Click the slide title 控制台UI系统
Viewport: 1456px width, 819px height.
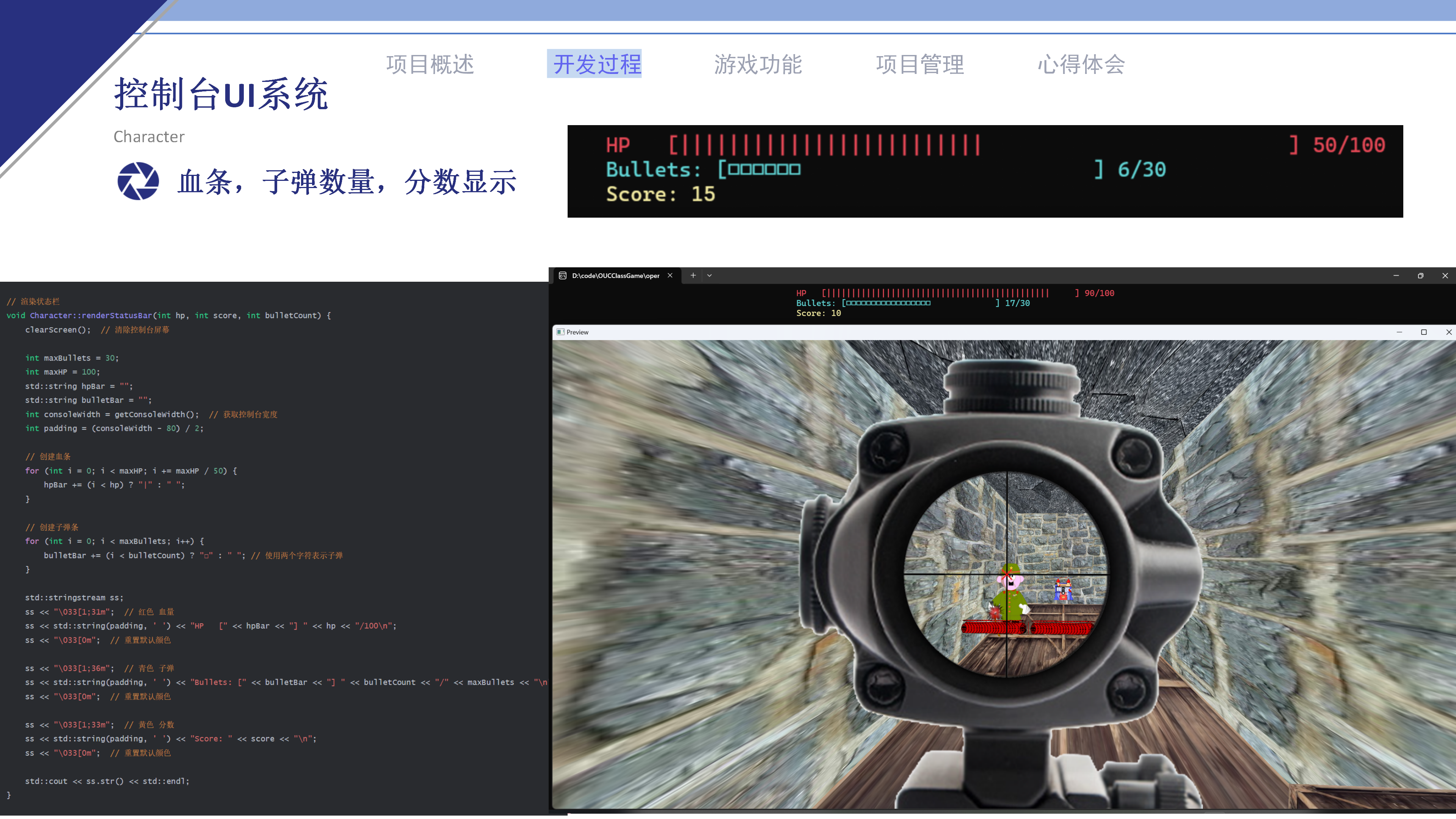pos(221,94)
